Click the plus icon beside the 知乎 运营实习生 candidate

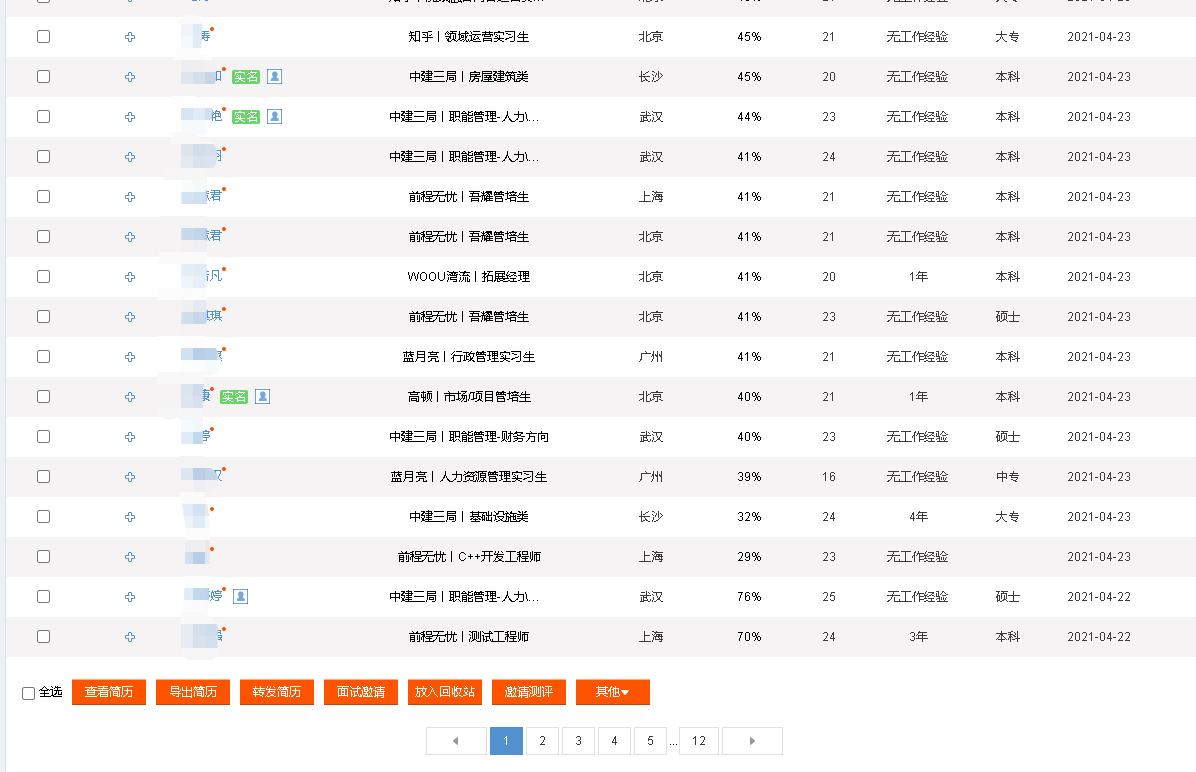point(130,36)
